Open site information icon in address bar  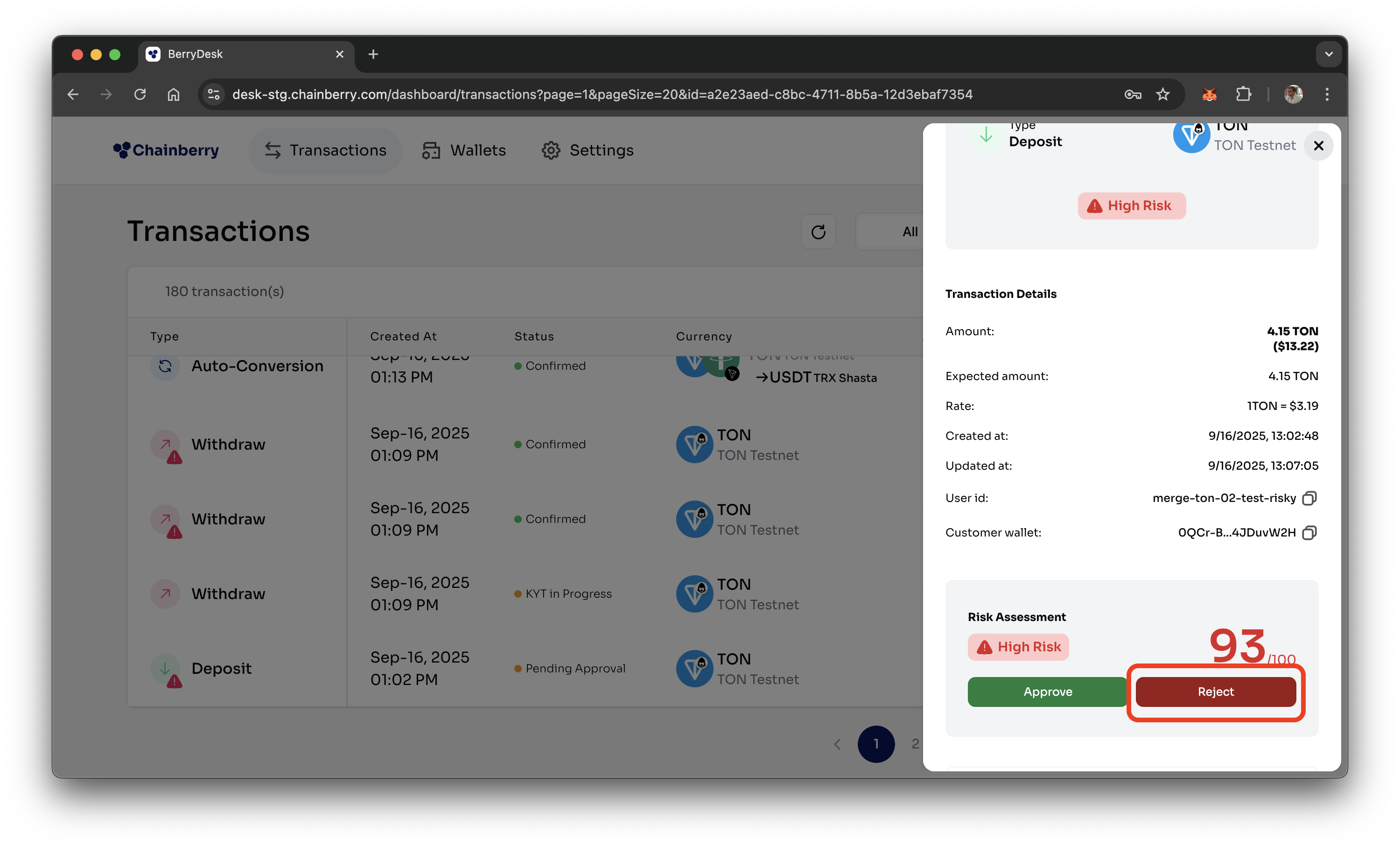(214, 94)
